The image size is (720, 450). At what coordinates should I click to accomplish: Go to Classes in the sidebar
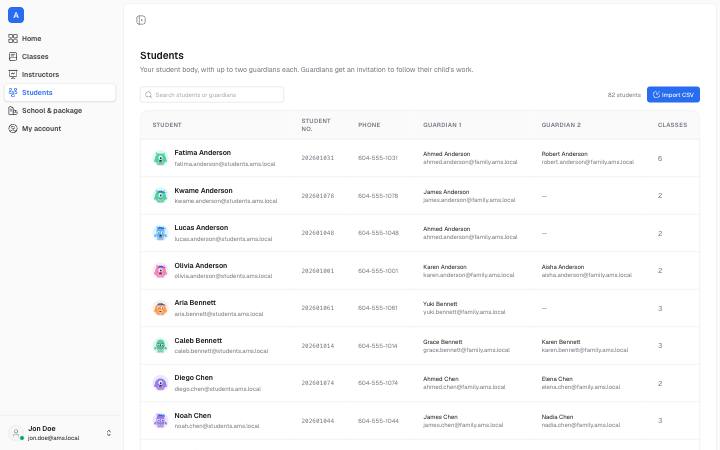click(60, 56)
